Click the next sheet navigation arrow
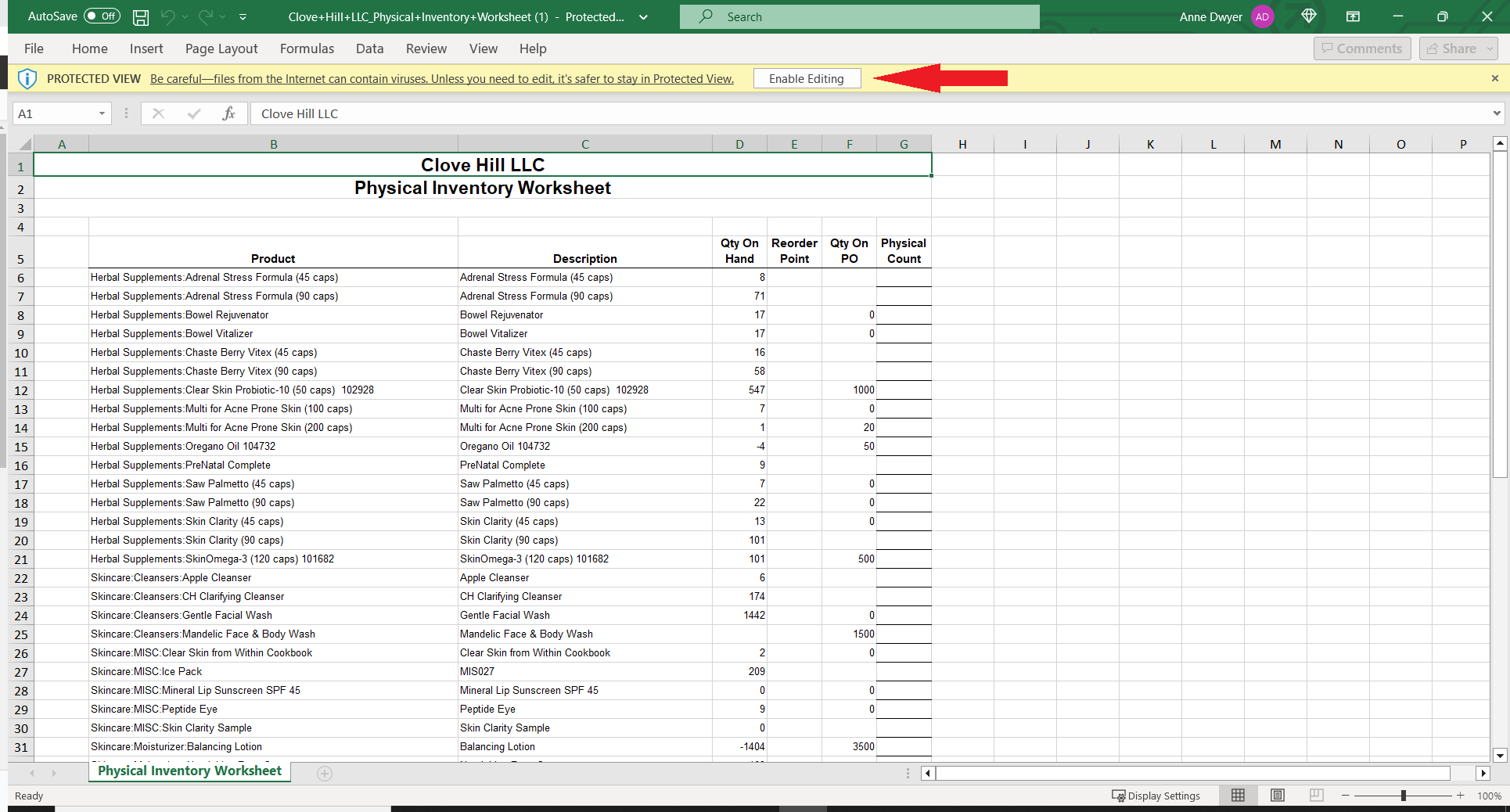1510x812 pixels. [x=54, y=773]
